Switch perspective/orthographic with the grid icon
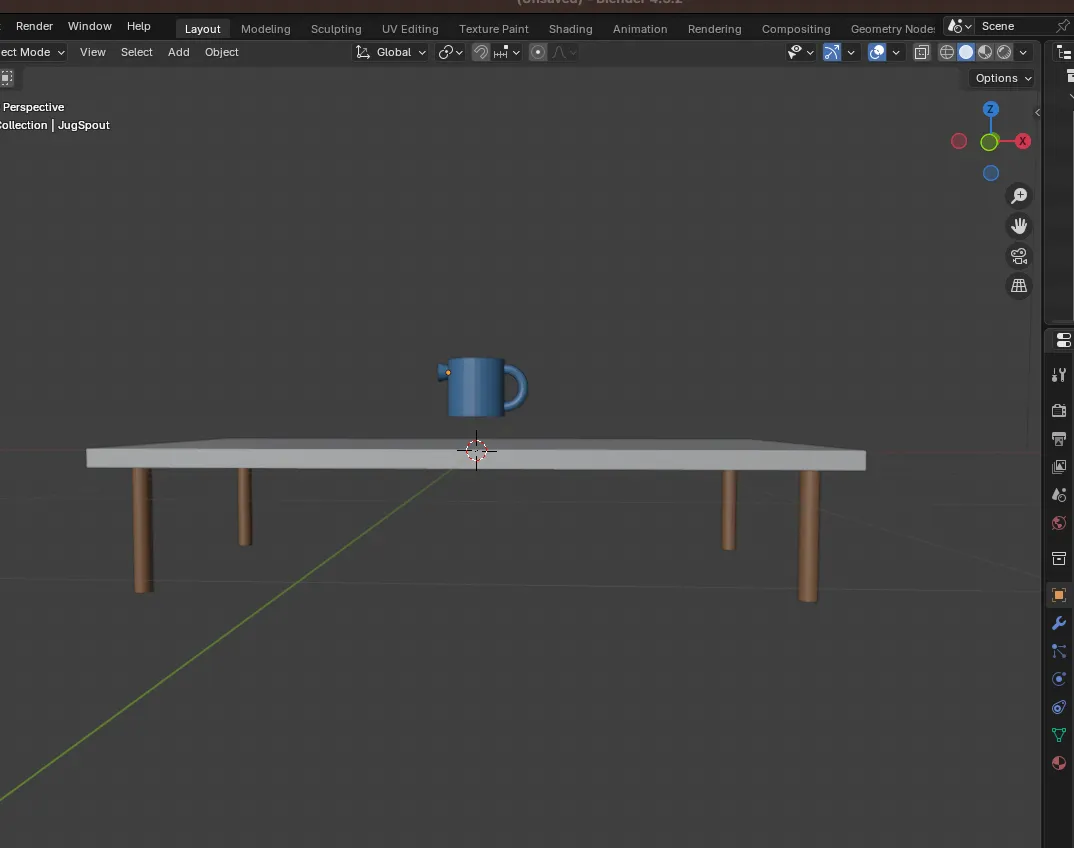Image resolution: width=1074 pixels, height=848 pixels. click(1019, 286)
